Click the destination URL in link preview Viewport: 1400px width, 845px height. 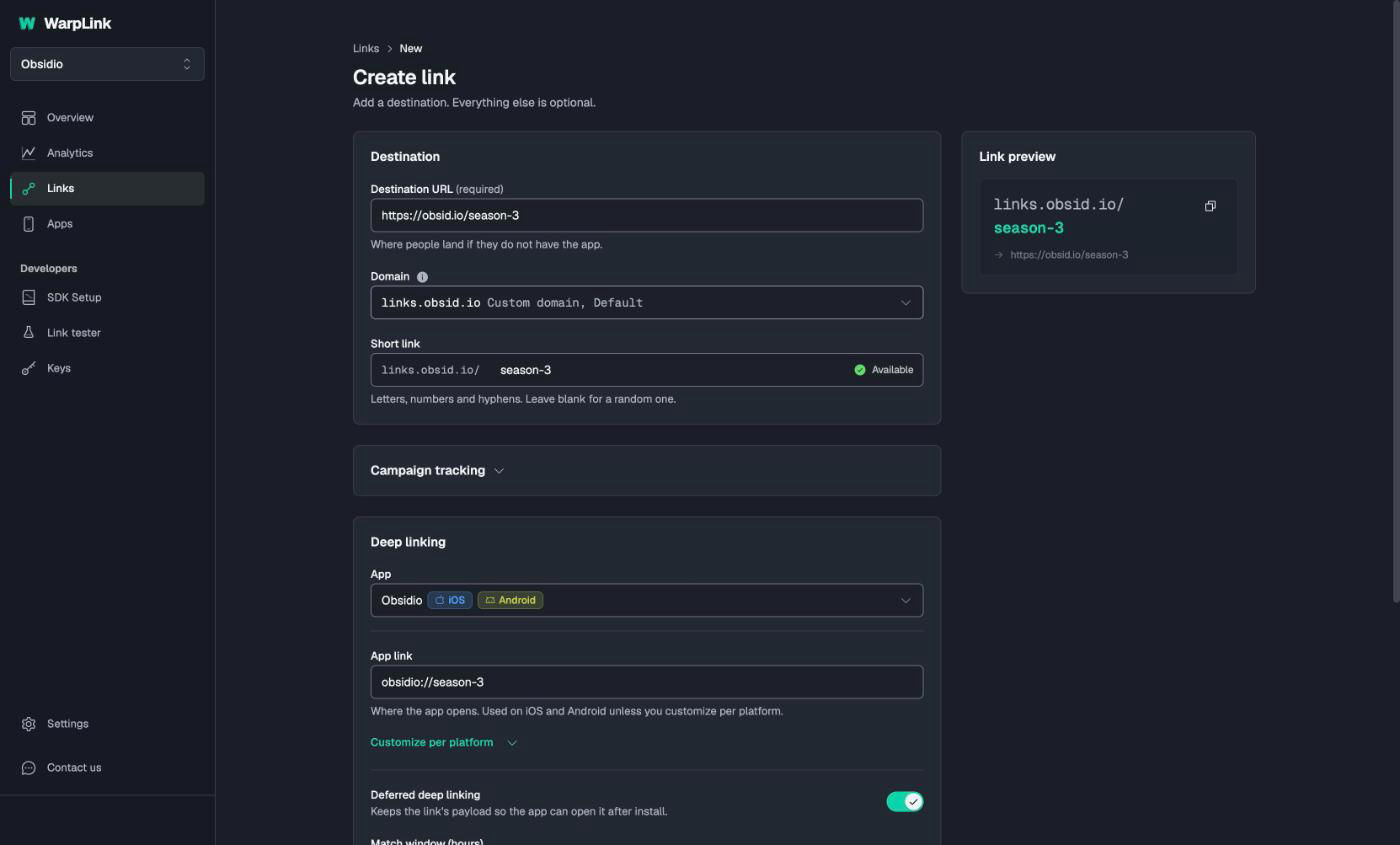[x=1069, y=255]
